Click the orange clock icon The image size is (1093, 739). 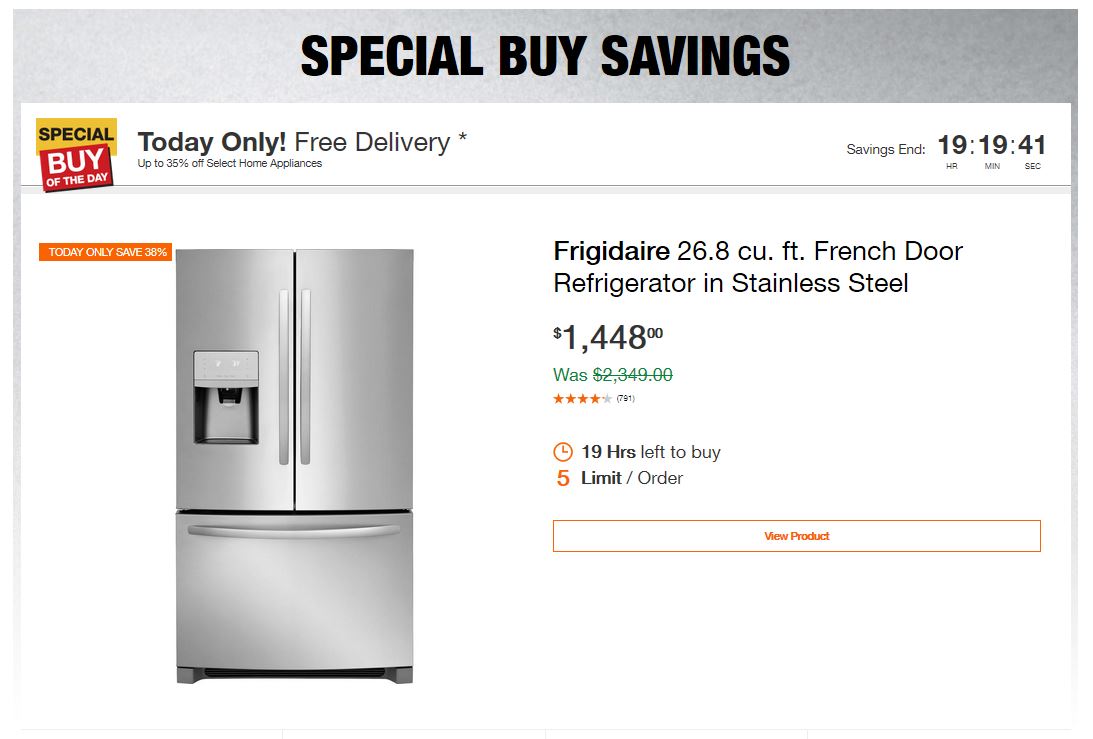pyautogui.click(x=563, y=452)
